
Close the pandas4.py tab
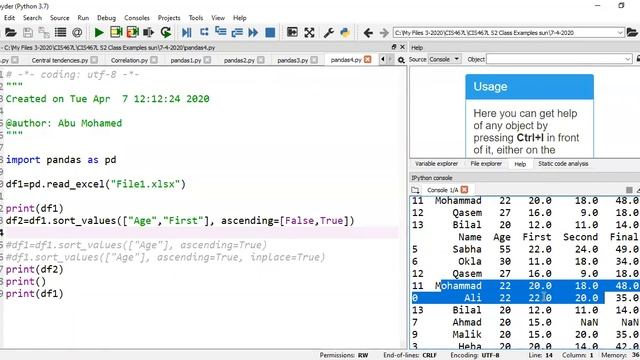point(367,60)
